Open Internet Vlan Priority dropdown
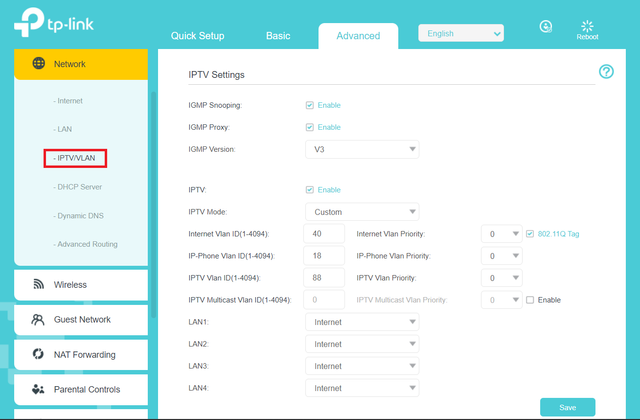This screenshot has height=420, width=640. [502, 234]
